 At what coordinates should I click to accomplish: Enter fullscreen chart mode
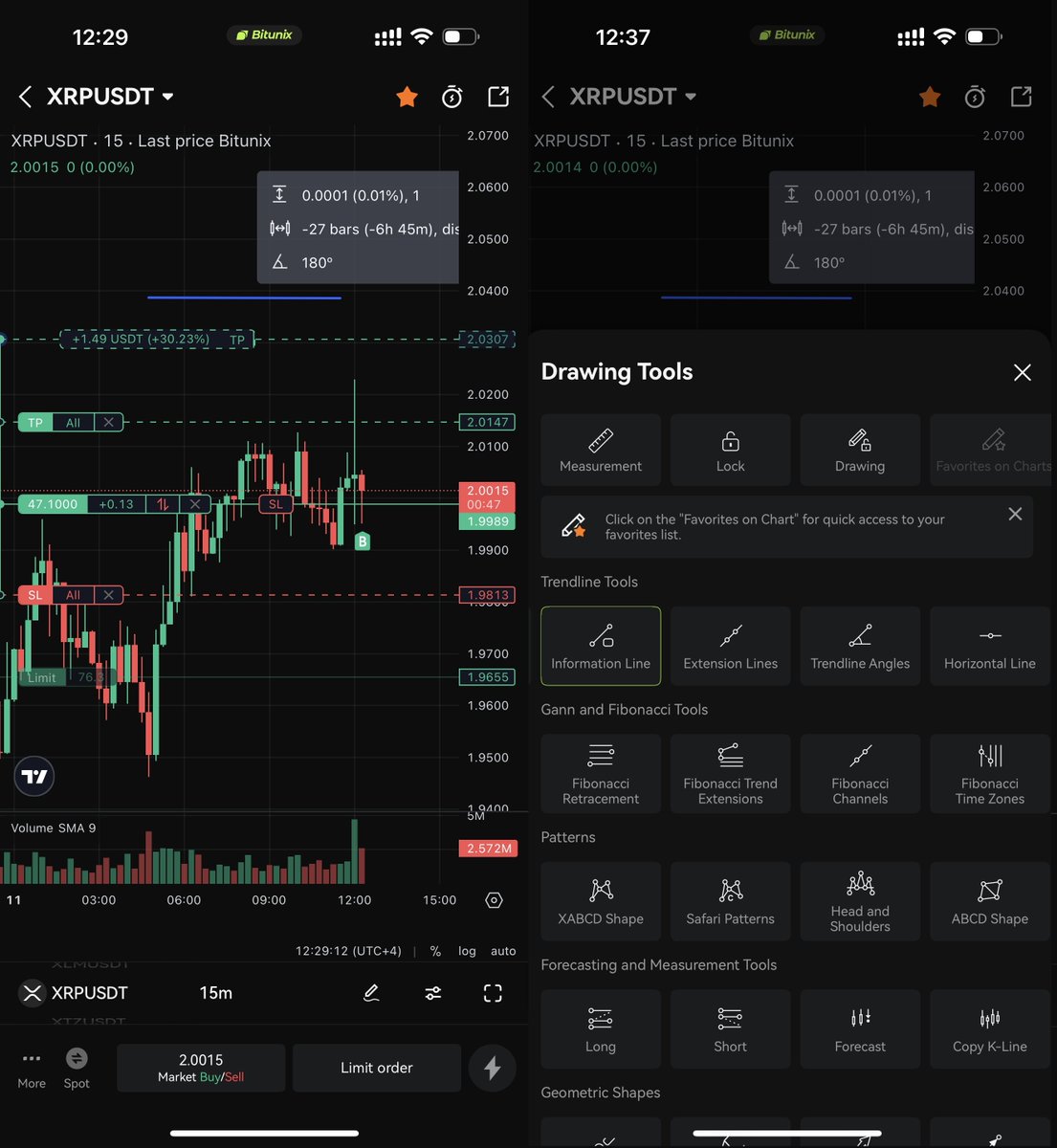(x=493, y=993)
